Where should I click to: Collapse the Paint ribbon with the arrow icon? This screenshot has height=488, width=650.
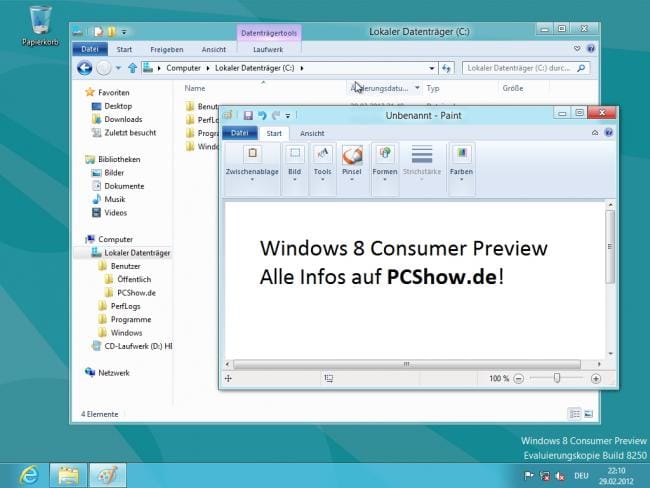pos(595,133)
